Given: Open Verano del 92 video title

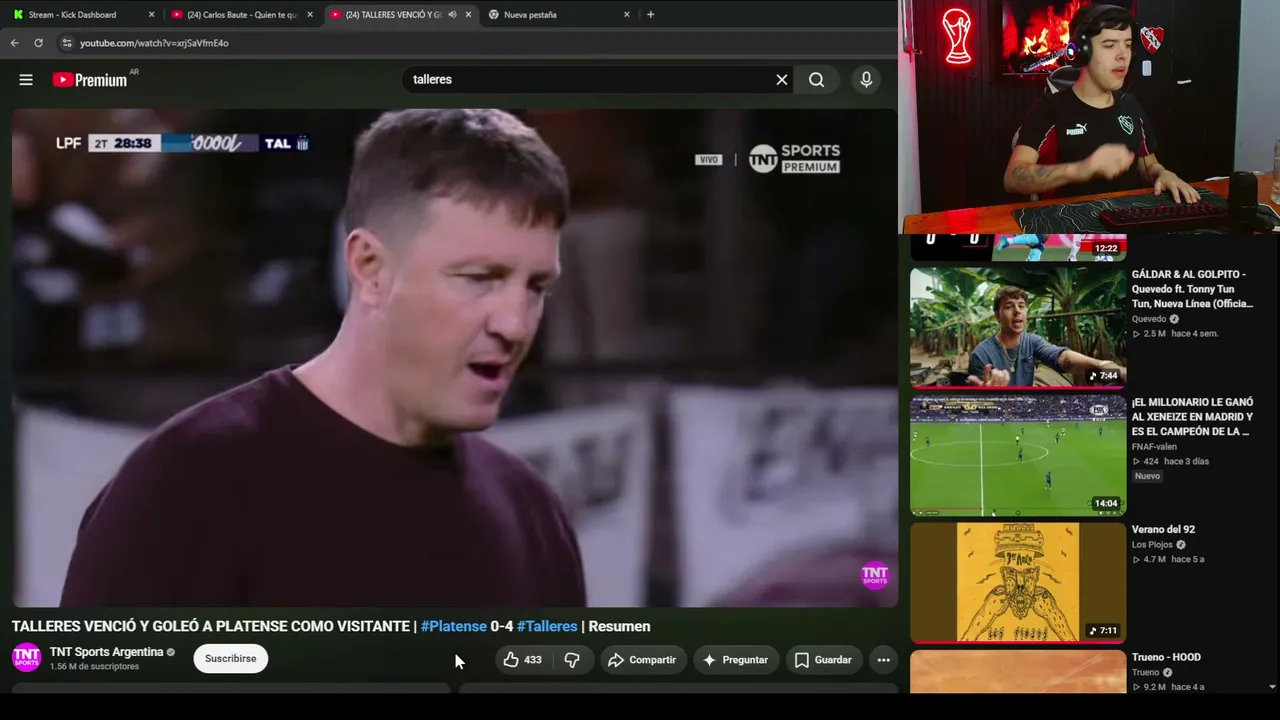Looking at the screenshot, I should (x=1163, y=530).
